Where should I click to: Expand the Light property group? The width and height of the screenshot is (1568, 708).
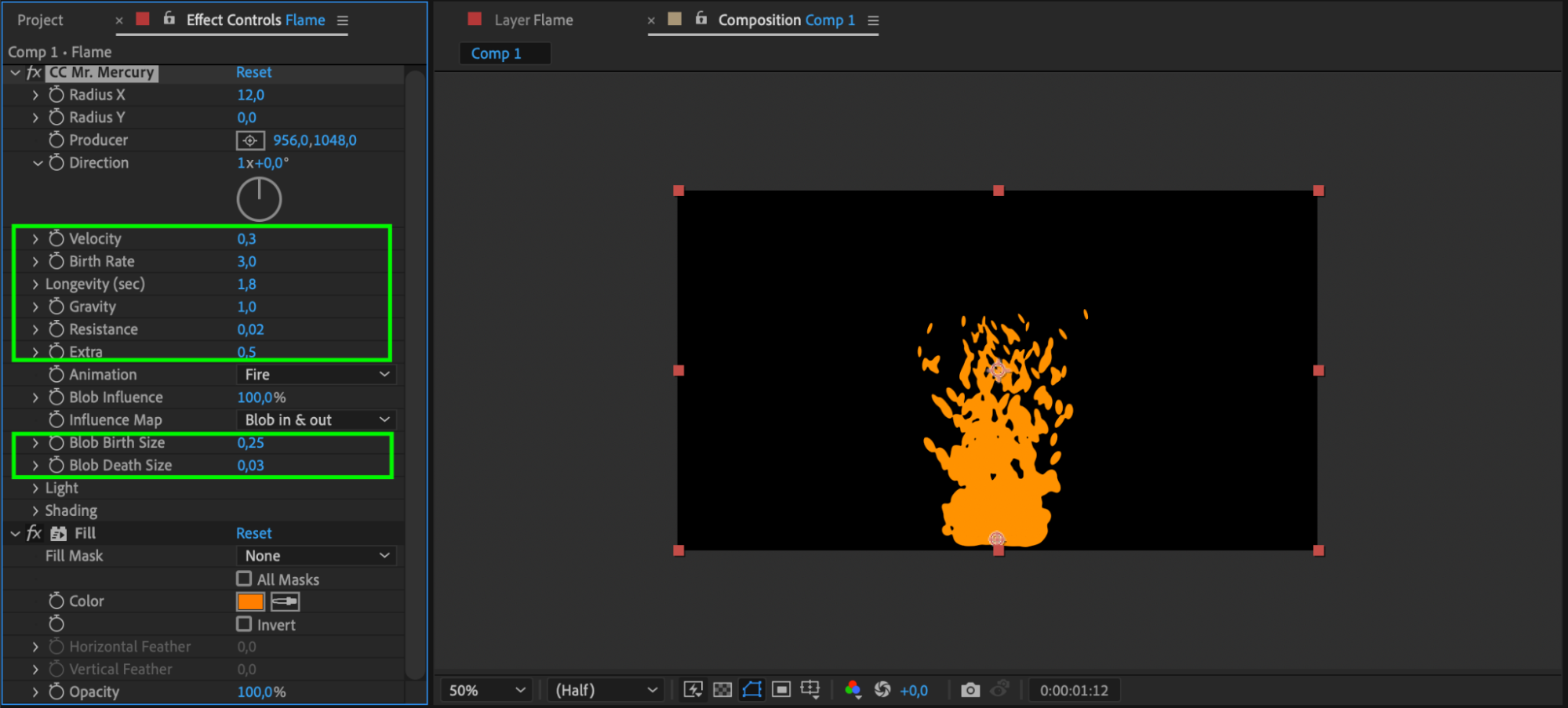point(61,488)
